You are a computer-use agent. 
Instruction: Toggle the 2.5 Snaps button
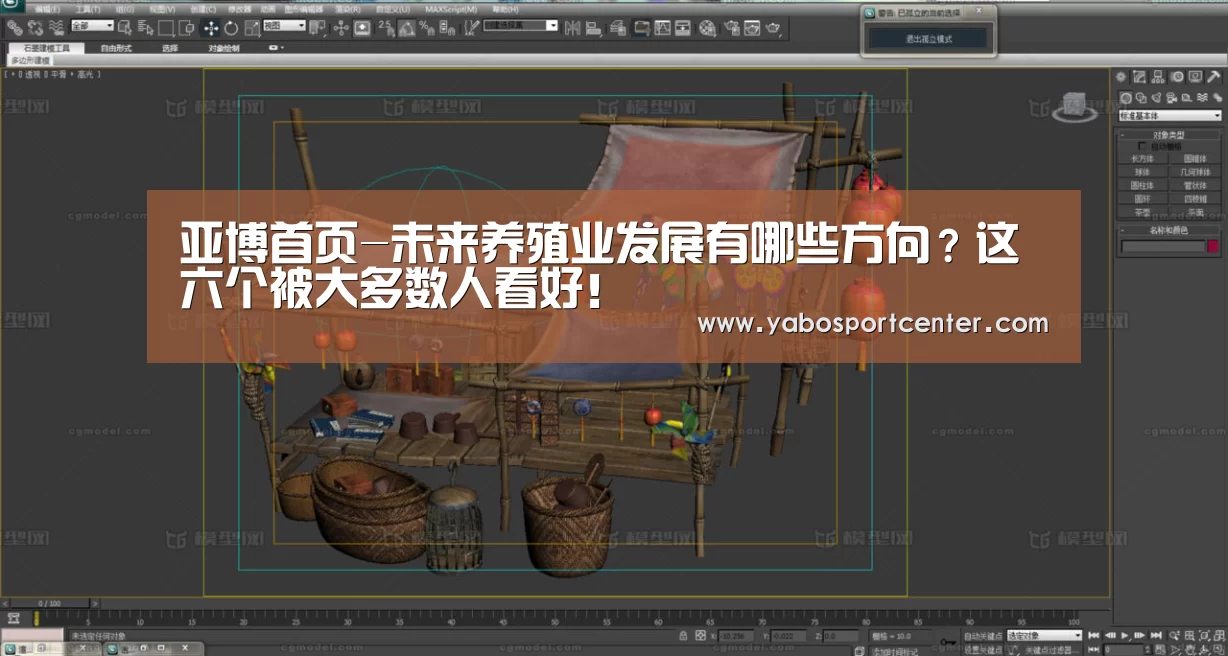(386, 27)
